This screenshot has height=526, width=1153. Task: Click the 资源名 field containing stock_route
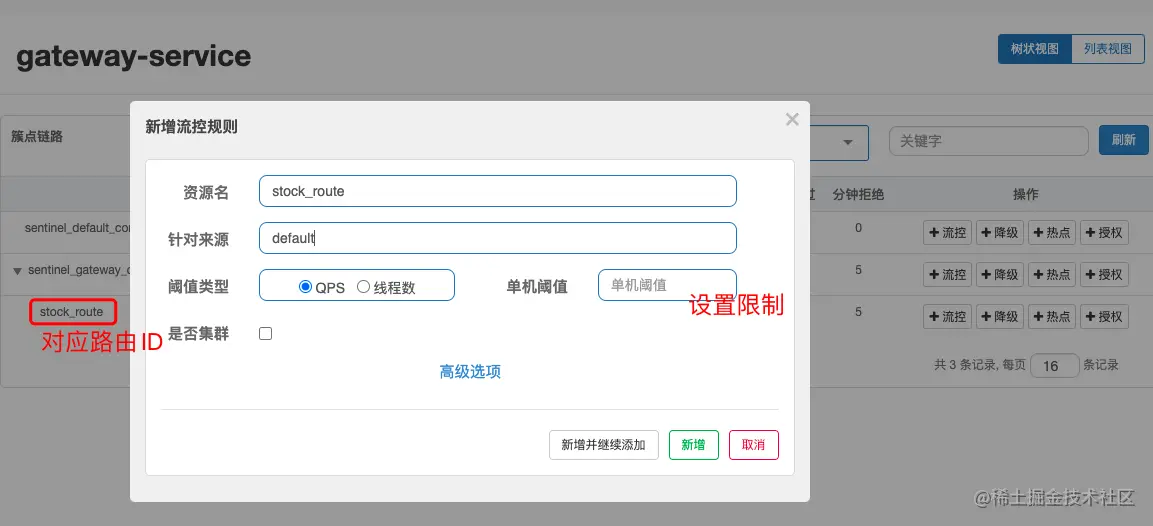498,191
